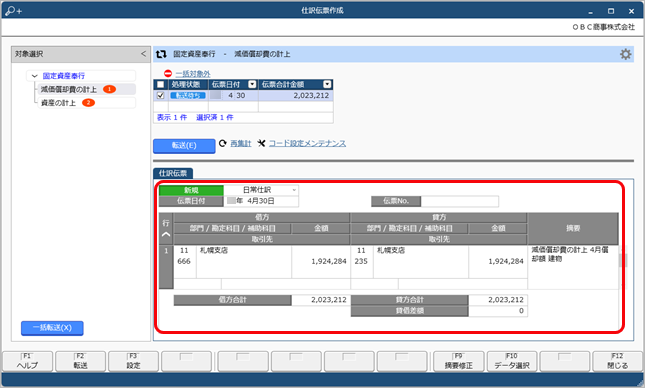Click the F12 閉じる function key
This screenshot has height=388, width=645.
(617, 361)
